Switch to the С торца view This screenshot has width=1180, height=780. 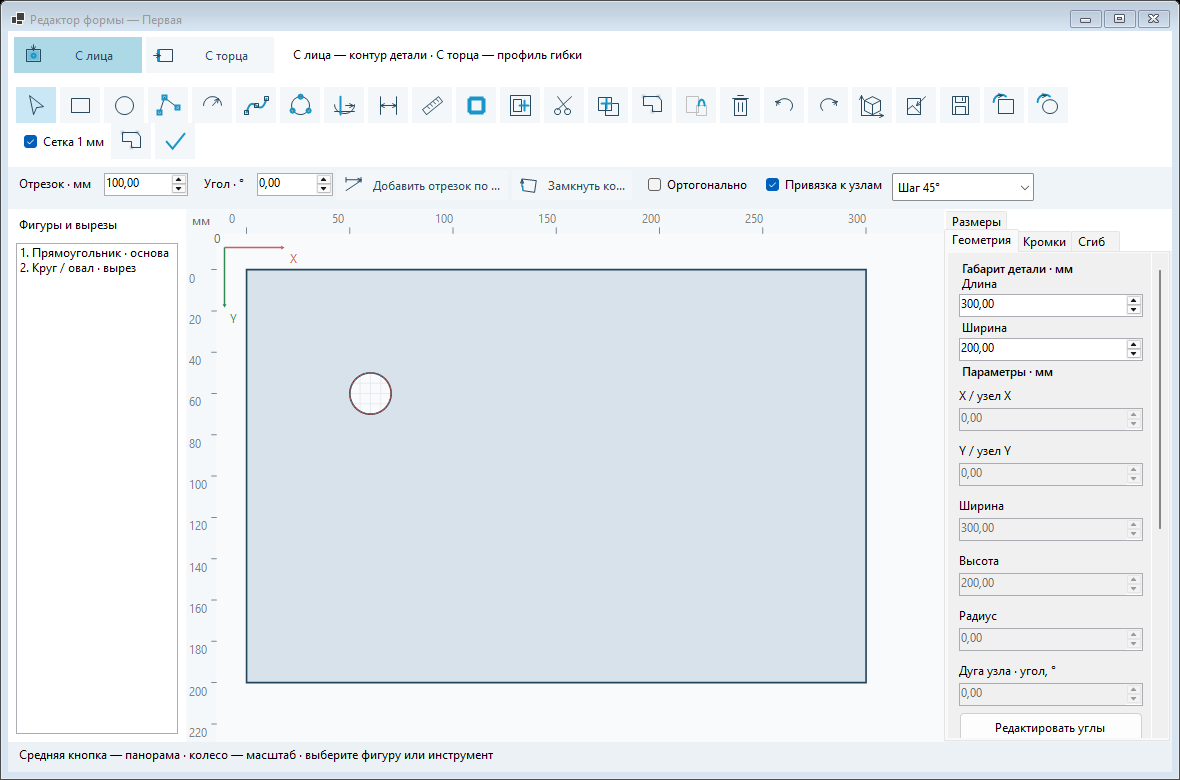click(x=210, y=55)
